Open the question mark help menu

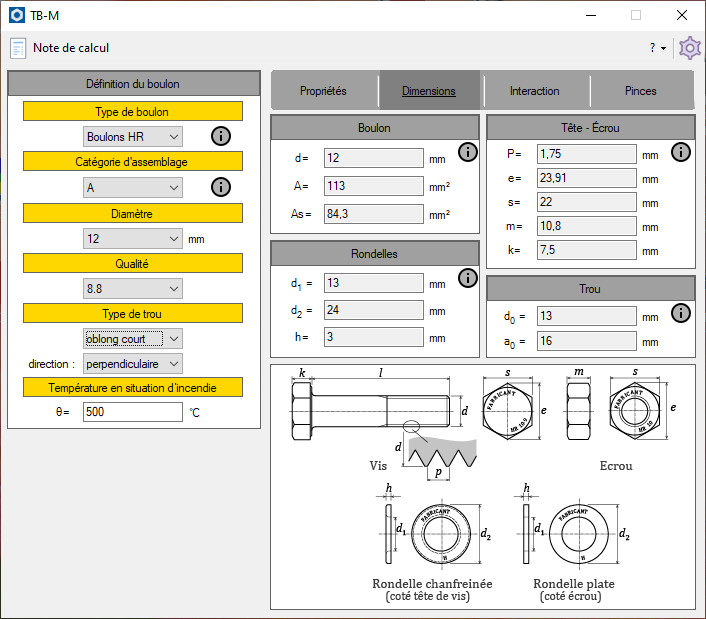tap(658, 48)
